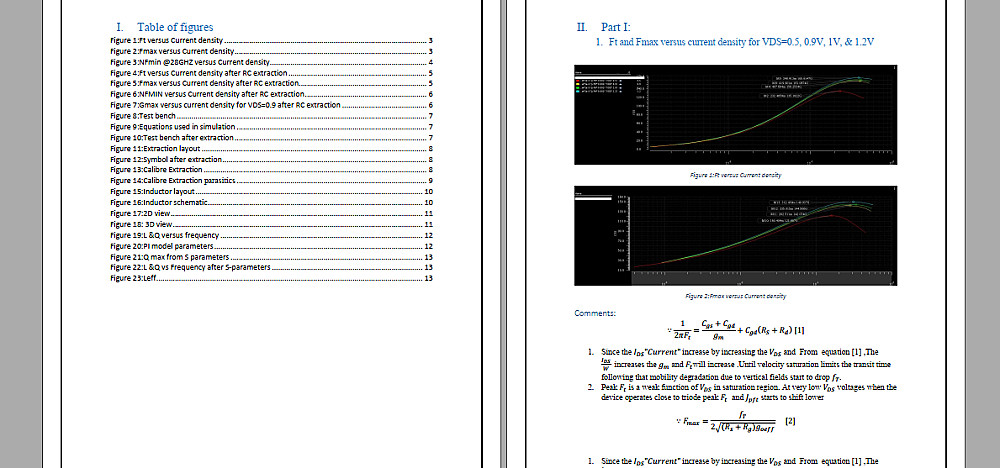1000x468 pixels.
Task: Click the 'I. Table of figures' heading
Action: 165,27
